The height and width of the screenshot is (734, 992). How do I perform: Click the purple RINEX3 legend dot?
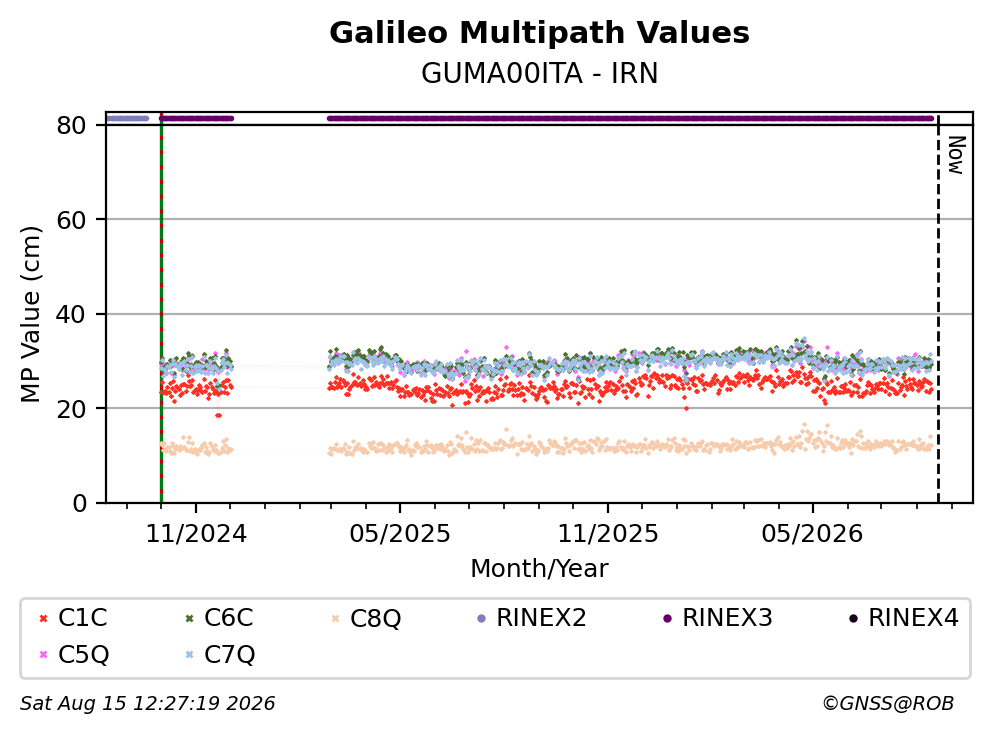click(667, 618)
